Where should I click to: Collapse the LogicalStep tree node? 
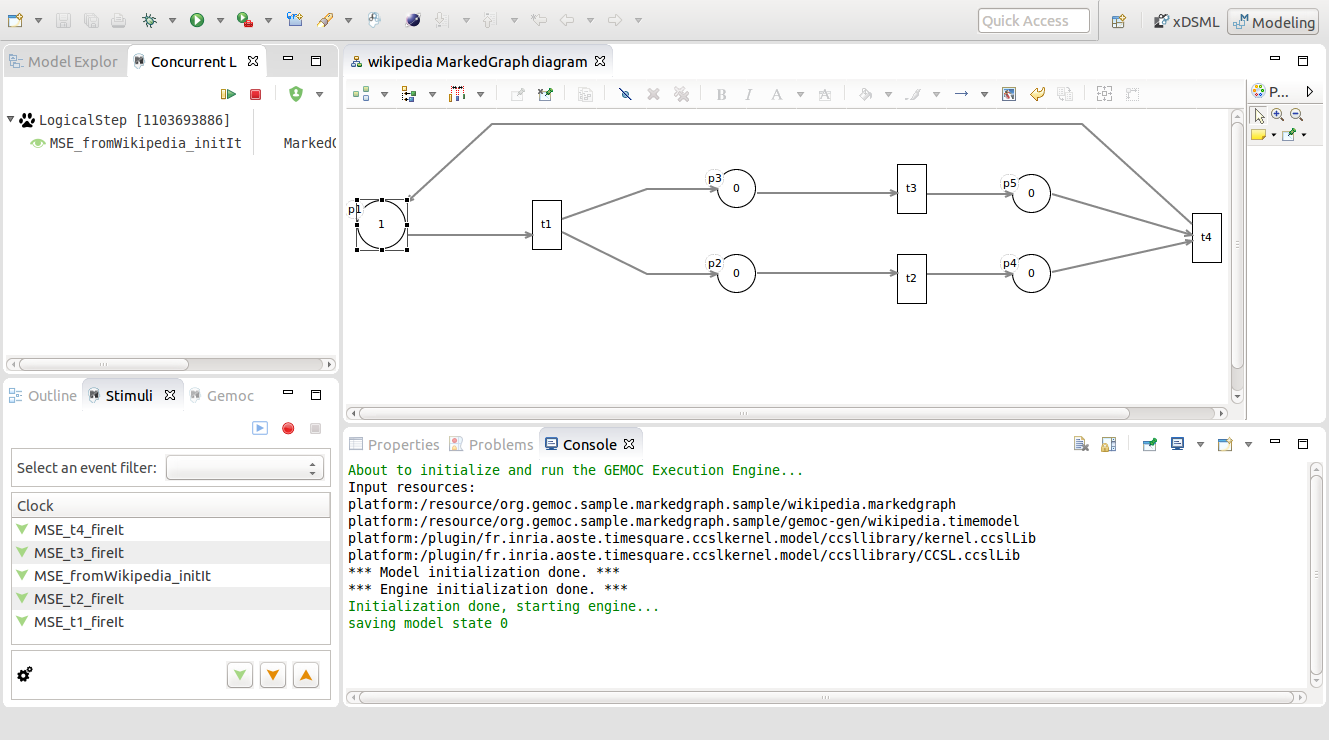tap(10, 120)
